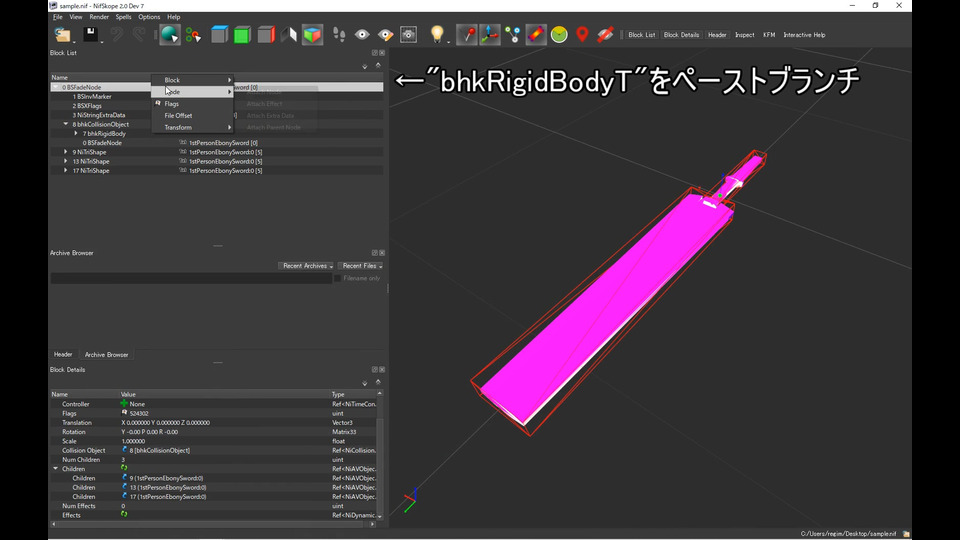960x540 pixels.
Task: Click the select vertices tool icon
Action: [193, 35]
